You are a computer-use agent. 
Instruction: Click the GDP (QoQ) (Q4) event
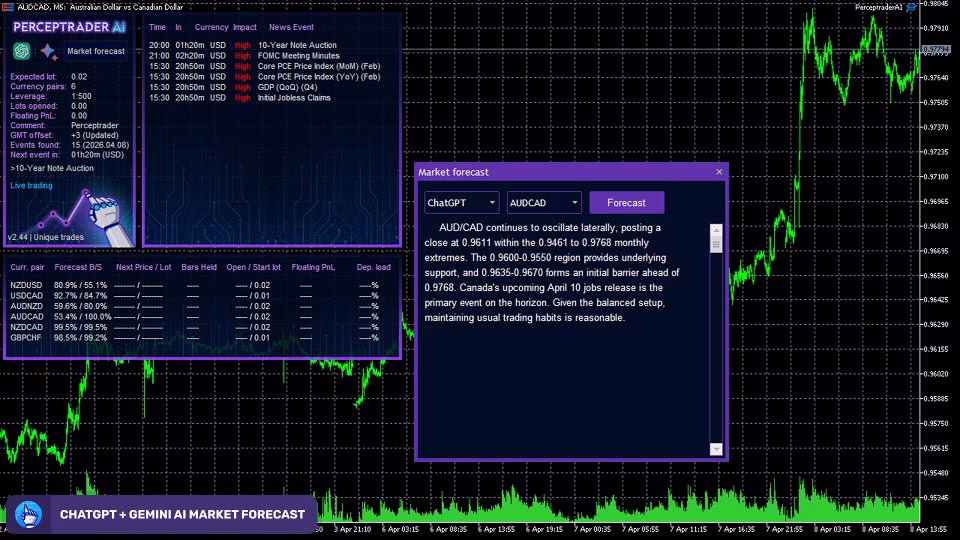pyautogui.click(x=287, y=87)
